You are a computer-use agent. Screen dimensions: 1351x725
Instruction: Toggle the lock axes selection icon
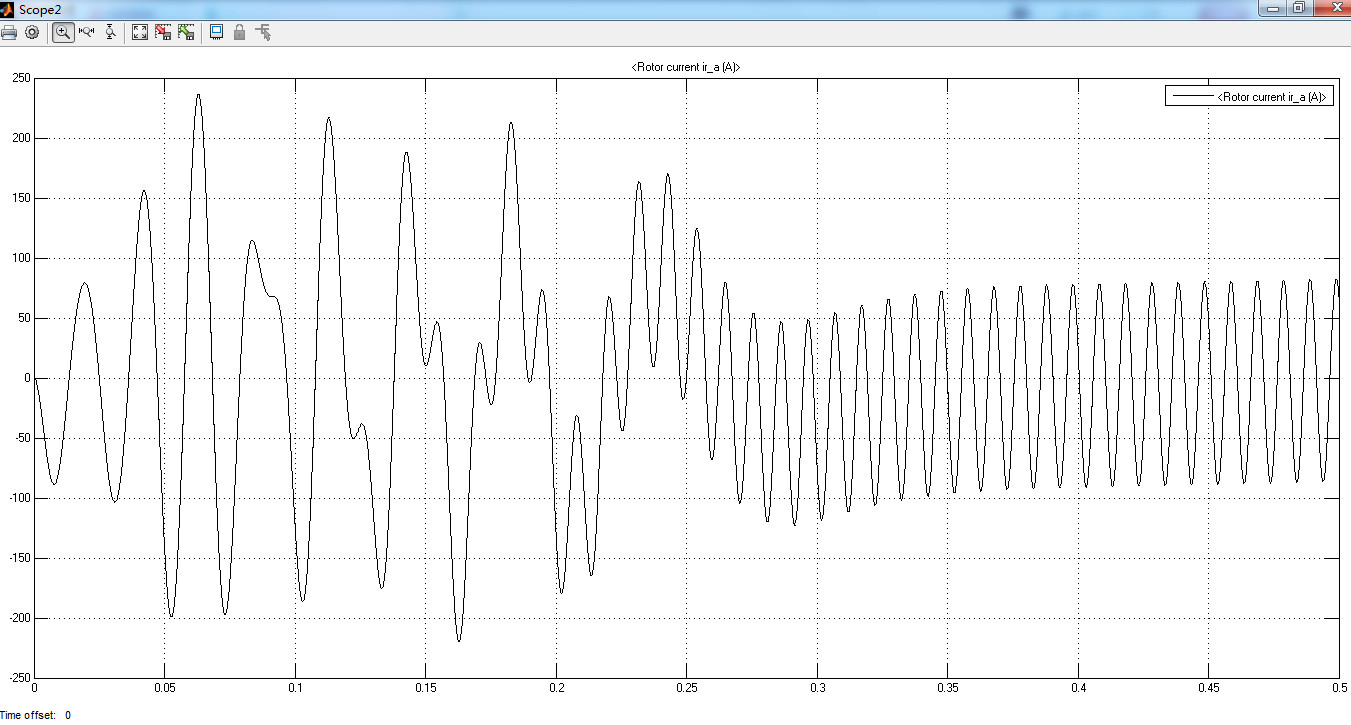pyautogui.click(x=239, y=32)
